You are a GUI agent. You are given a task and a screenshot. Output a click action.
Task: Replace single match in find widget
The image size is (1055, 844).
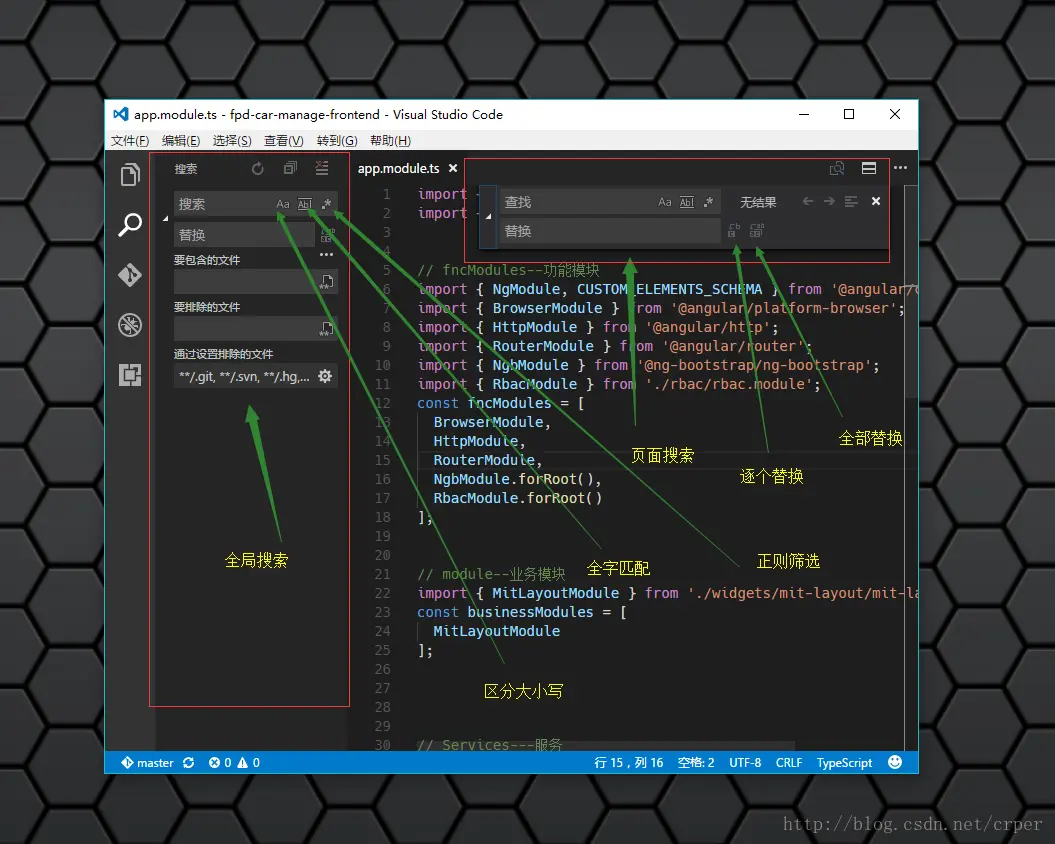point(734,231)
